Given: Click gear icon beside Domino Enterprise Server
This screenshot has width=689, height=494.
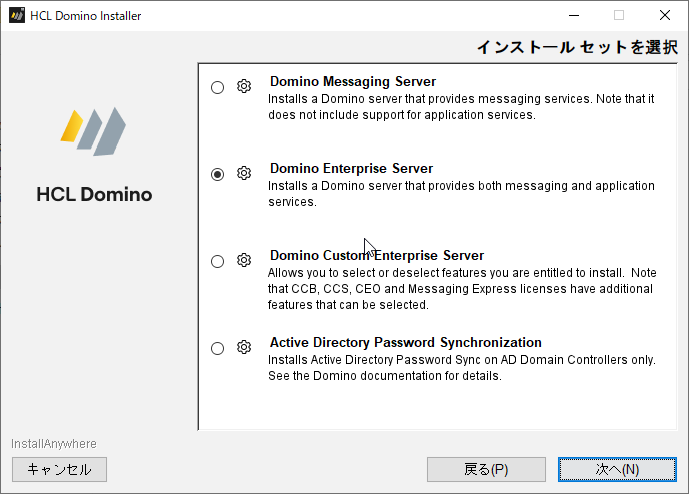Looking at the screenshot, I should (x=244, y=173).
